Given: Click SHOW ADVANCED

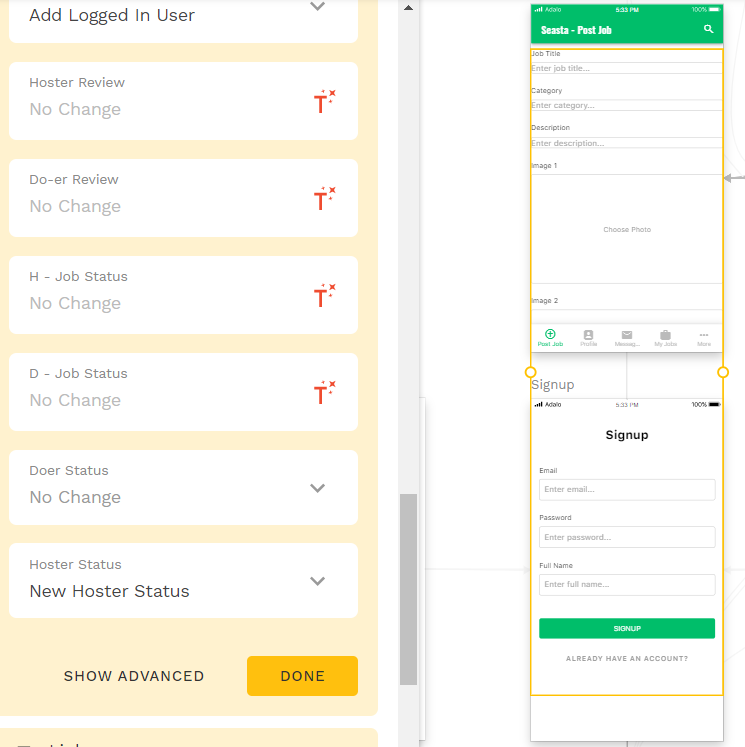Looking at the screenshot, I should coord(134,676).
